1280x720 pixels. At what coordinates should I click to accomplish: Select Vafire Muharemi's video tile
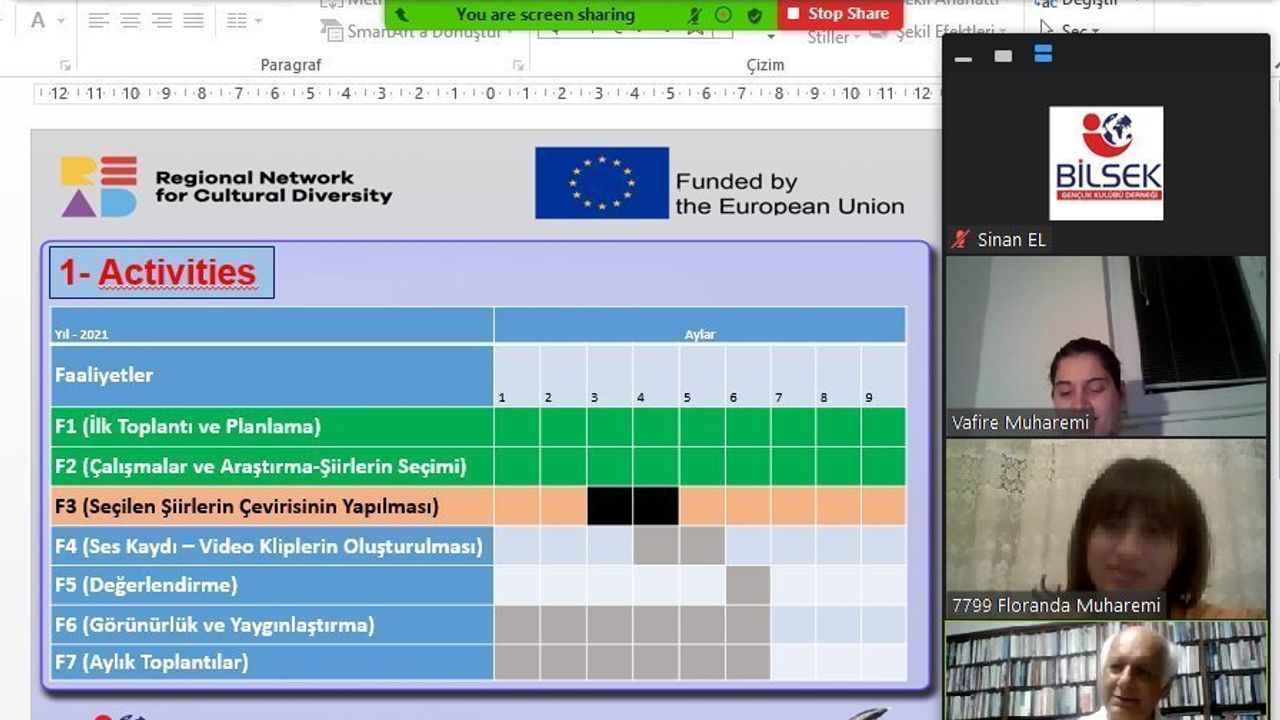click(1106, 346)
